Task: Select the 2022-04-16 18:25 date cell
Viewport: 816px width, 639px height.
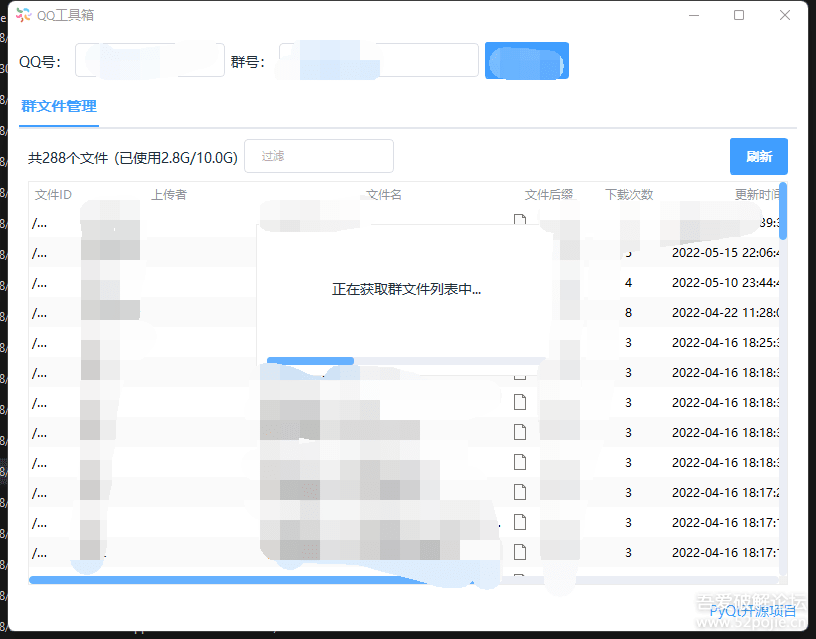Action: (x=725, y=343)
